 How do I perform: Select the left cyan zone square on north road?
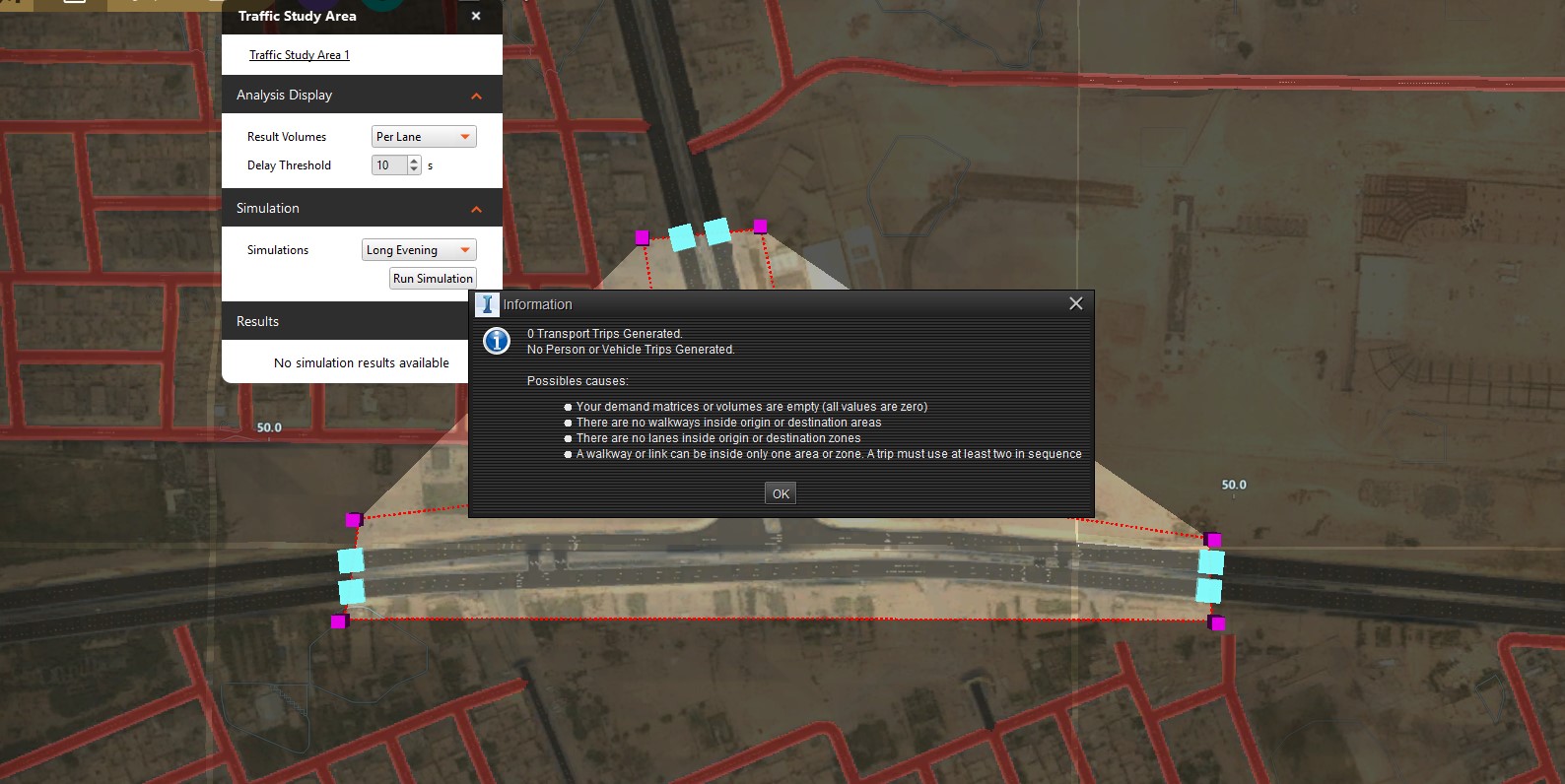pos(682,237)
